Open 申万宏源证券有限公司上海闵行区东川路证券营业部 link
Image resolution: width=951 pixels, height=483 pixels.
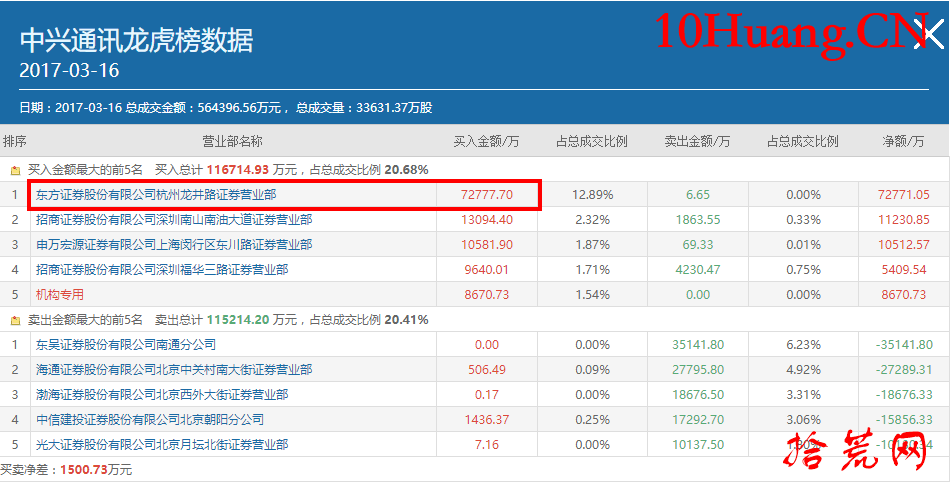174,245
